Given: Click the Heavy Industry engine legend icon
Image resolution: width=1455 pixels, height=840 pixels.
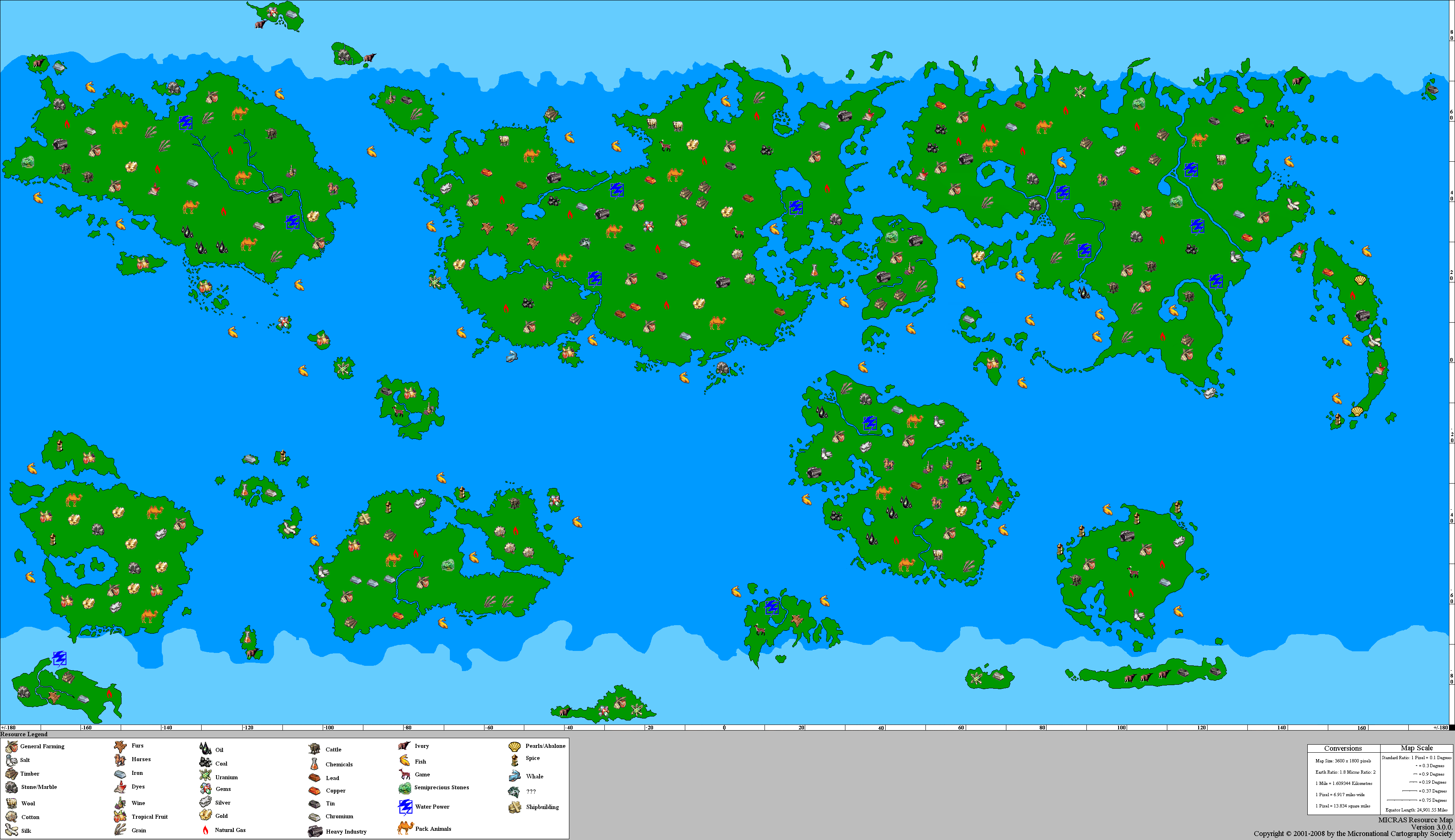Looking at the screenshot, I should click(x=315, y=831).
